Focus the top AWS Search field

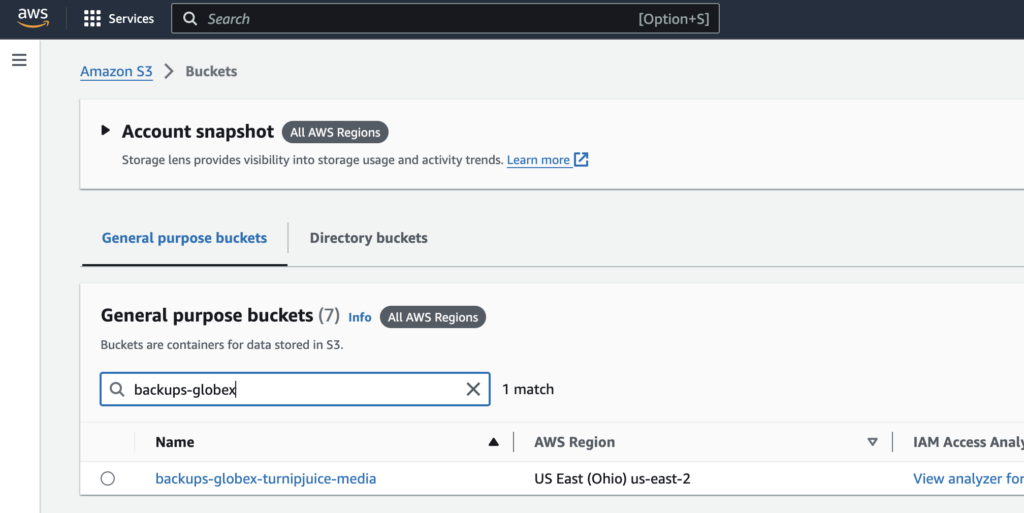point(420,19)
